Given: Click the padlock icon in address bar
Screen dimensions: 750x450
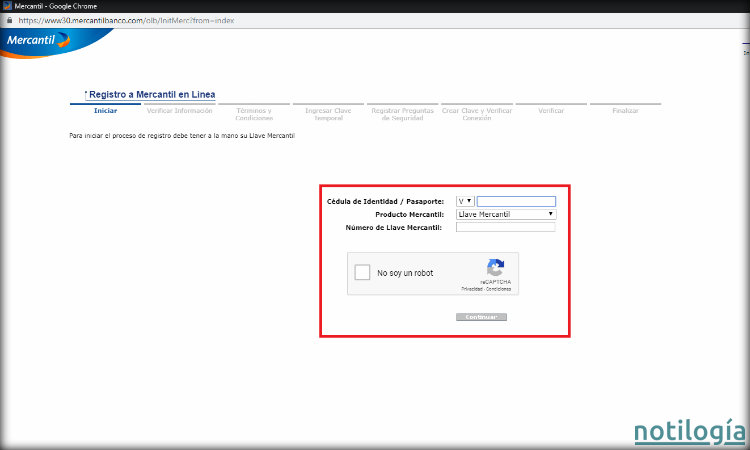Looking at the screenshot, I should coord(9,20).
